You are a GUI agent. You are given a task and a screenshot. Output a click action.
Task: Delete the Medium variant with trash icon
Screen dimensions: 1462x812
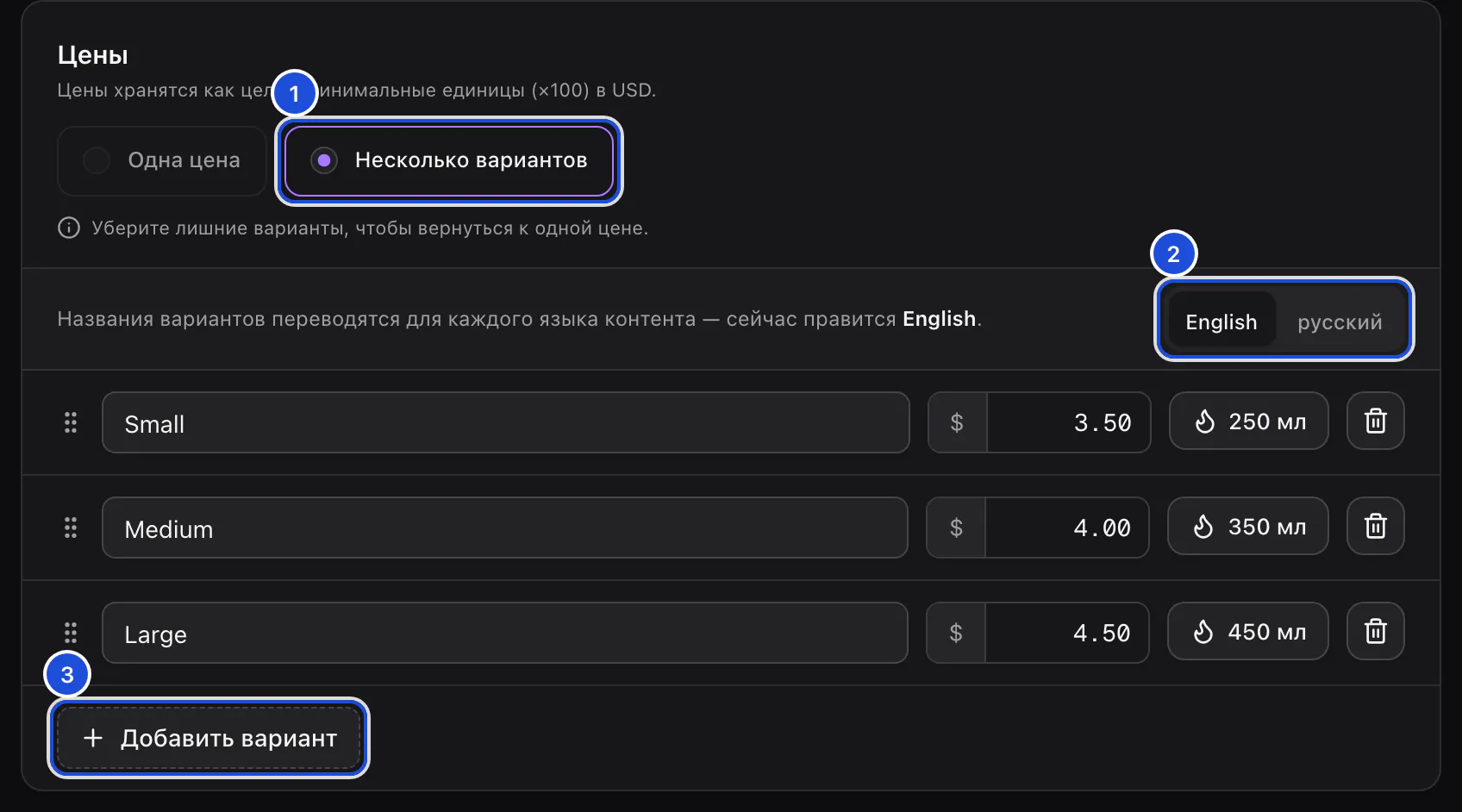click(x=1376, y=526)
